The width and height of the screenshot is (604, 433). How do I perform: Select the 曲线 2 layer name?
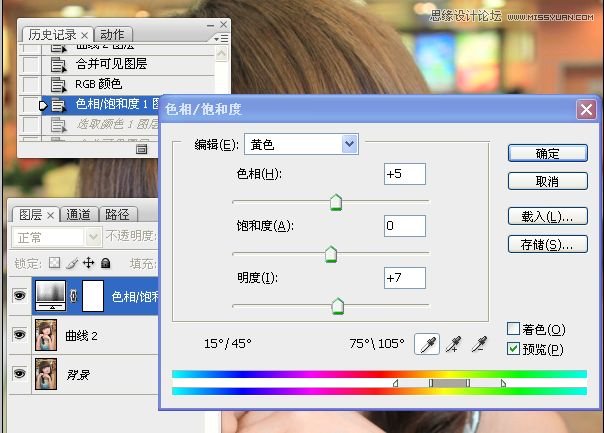point(81,336)
